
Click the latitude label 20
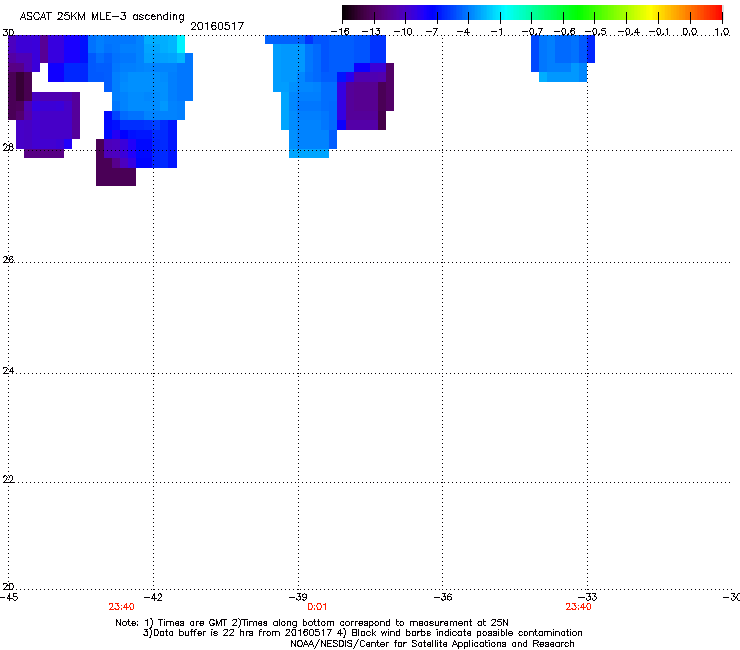8,587
